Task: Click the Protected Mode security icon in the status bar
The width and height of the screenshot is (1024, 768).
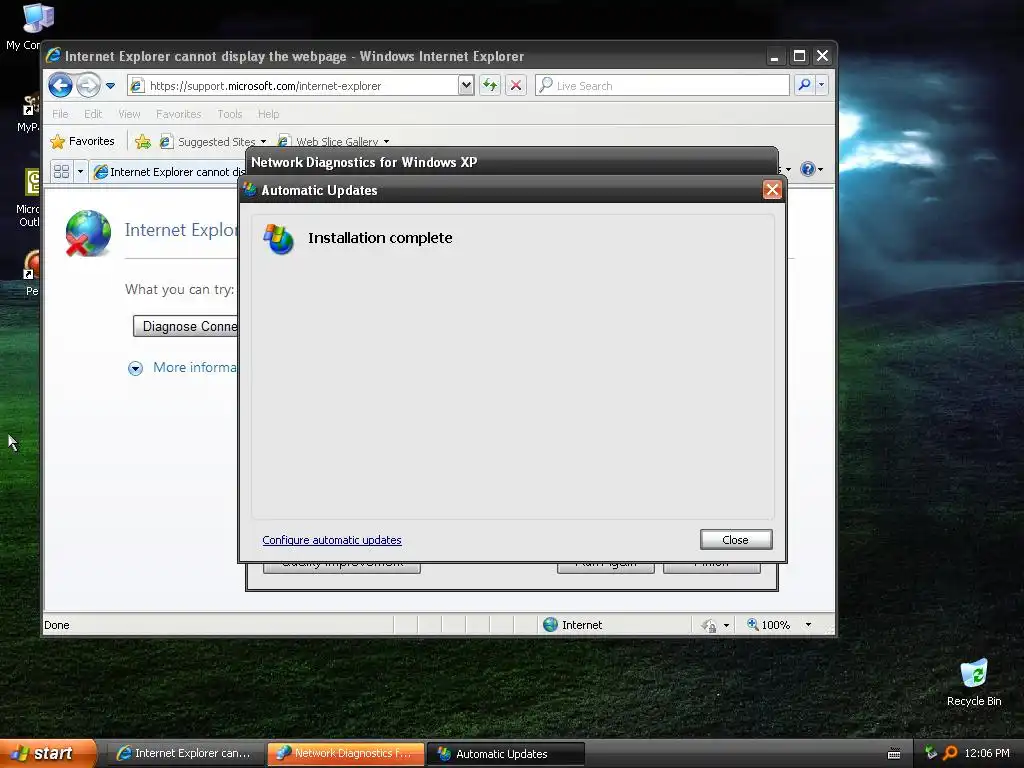Action: (709, 625)
